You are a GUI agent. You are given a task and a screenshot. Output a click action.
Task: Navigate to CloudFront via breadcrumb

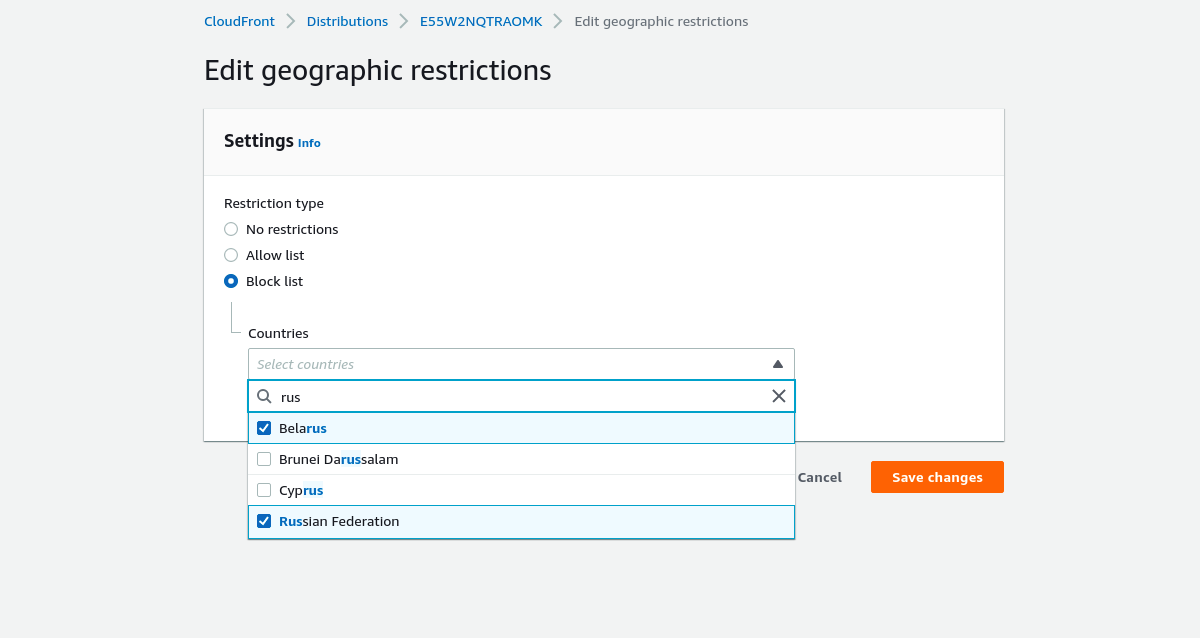click(239, 20)
